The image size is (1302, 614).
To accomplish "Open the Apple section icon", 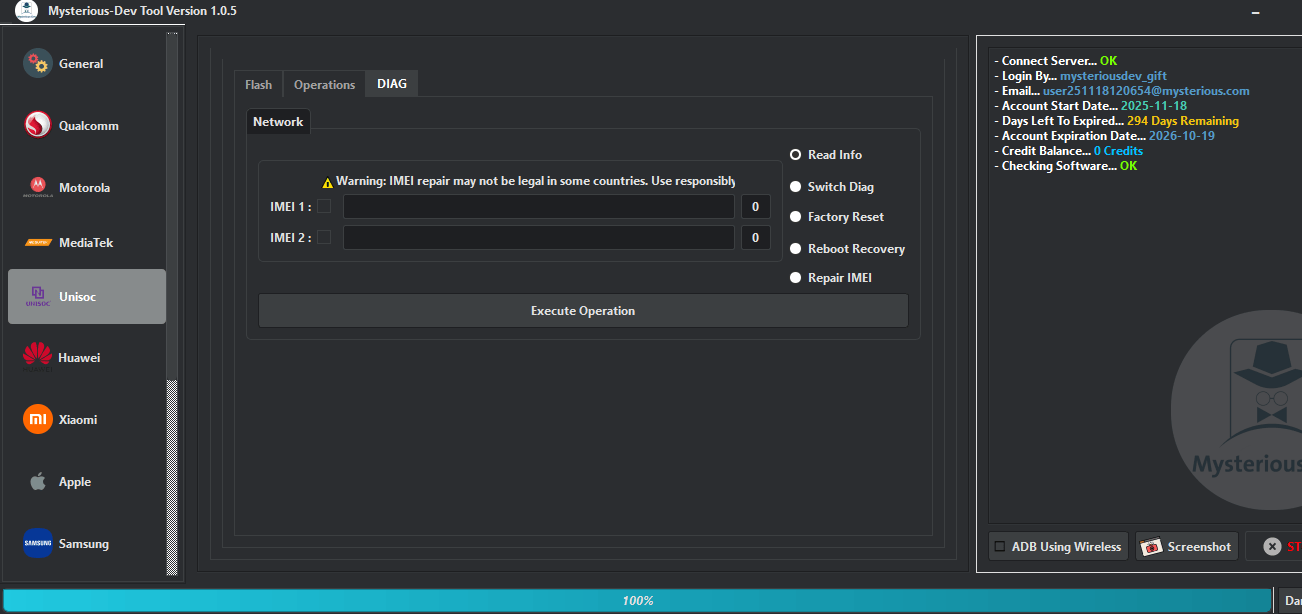I will coord(37,481).
